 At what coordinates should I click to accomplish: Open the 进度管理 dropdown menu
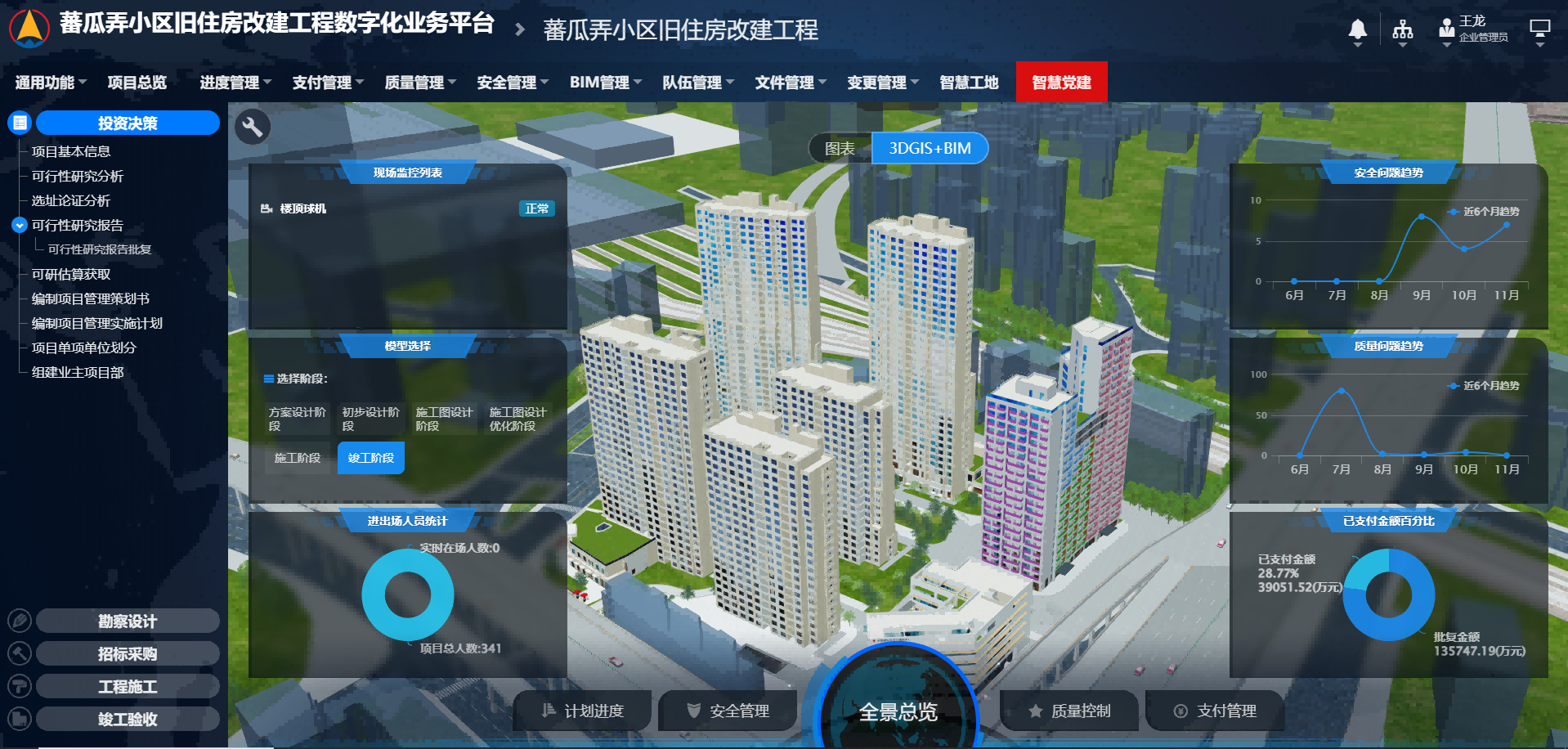click(231, 82)
